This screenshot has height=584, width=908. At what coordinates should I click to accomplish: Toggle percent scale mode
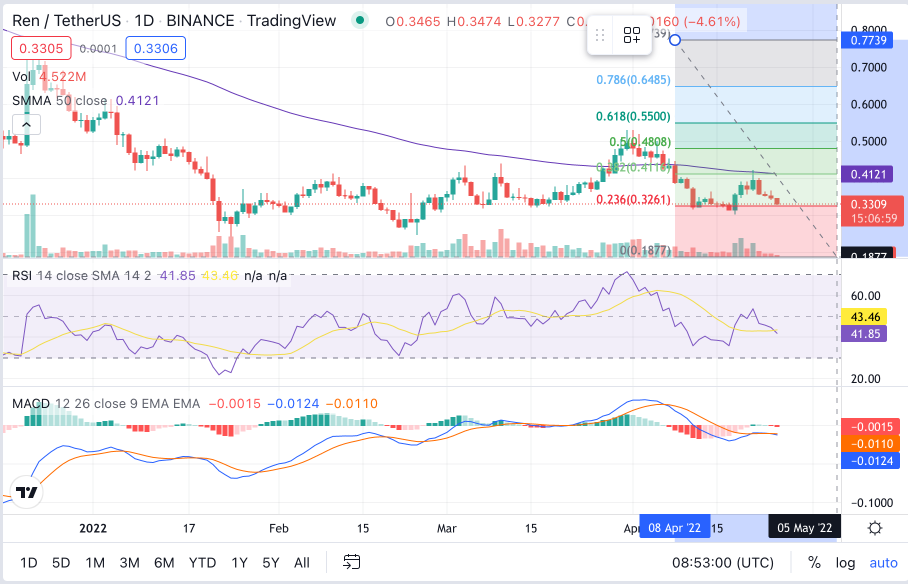tap(814, 563)
